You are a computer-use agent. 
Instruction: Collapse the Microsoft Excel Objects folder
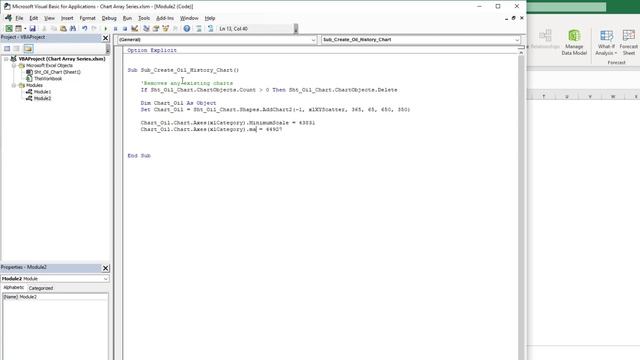14,65
